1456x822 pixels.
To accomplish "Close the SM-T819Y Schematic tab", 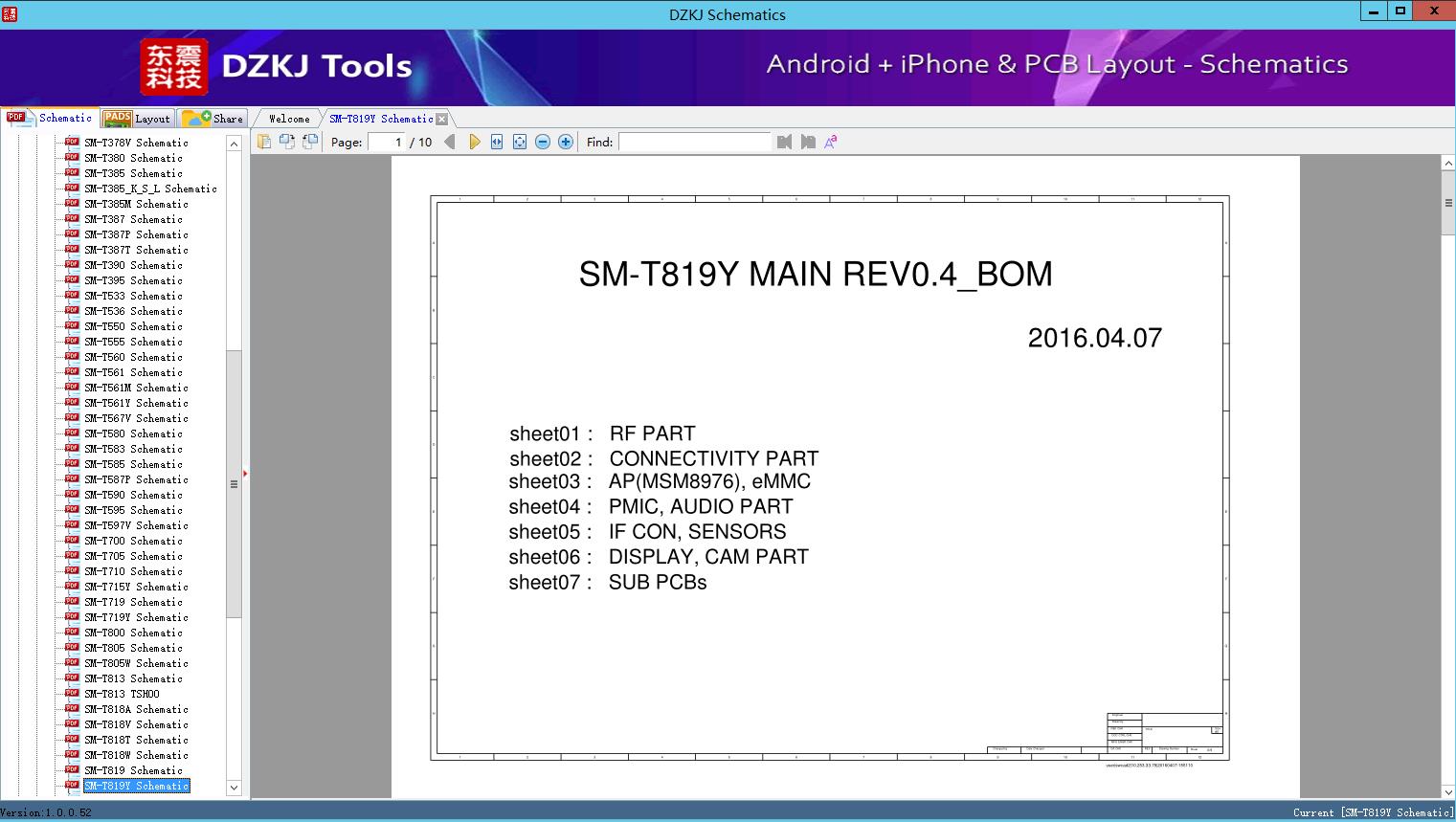I will pyautogui.click(x=441, y=119).
